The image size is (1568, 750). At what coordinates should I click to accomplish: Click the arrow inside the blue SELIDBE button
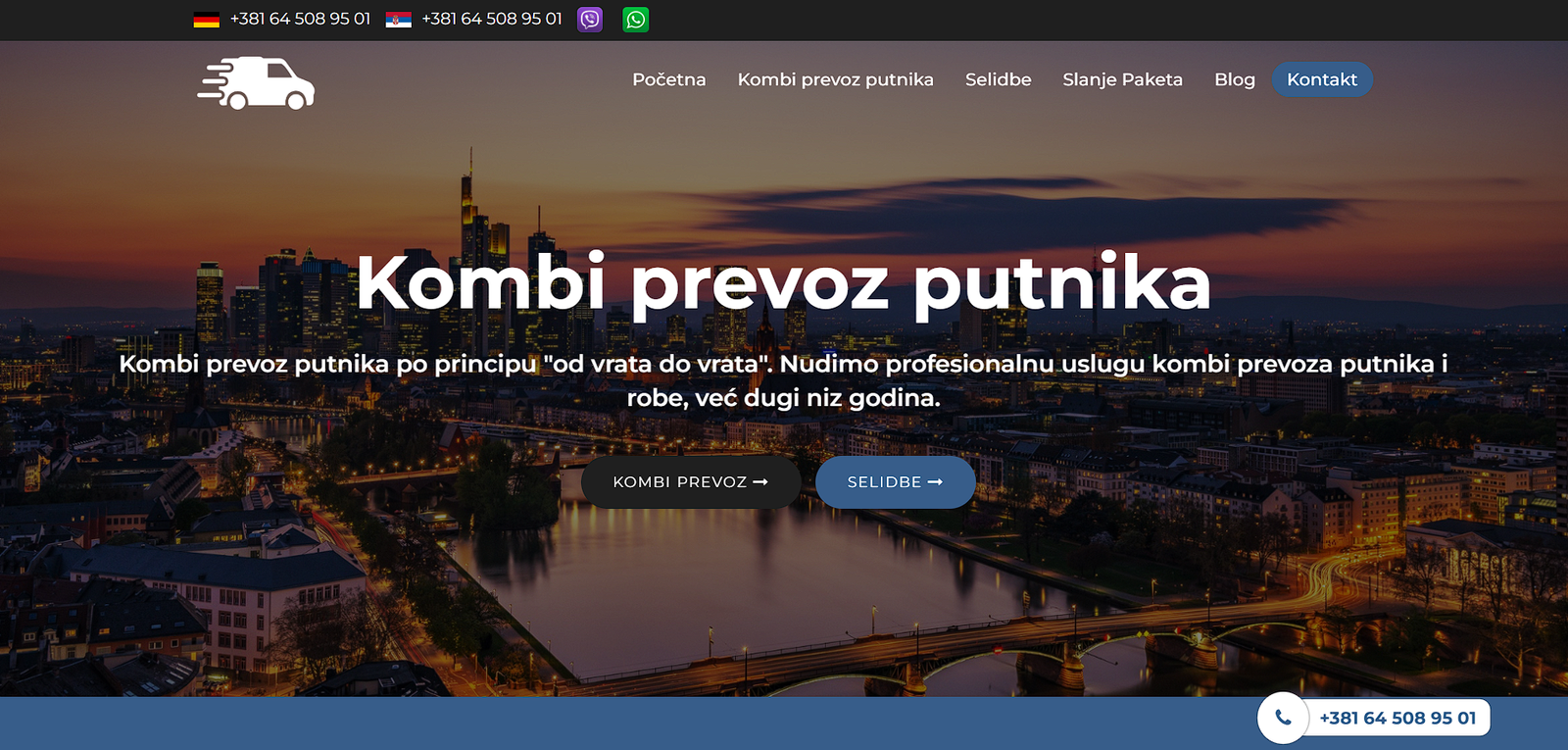pos(935,482)
